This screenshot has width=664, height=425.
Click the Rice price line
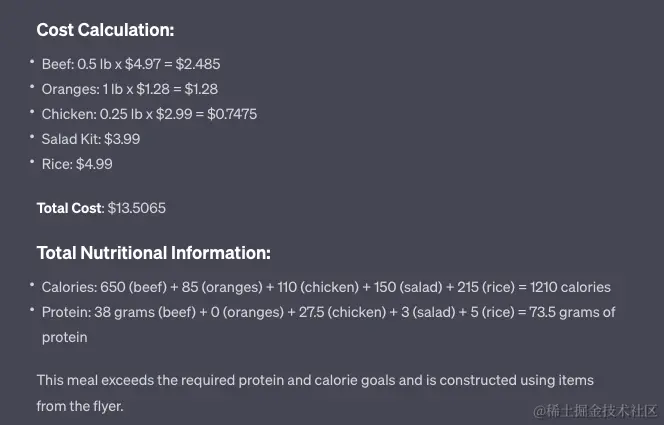coord(77,164)
